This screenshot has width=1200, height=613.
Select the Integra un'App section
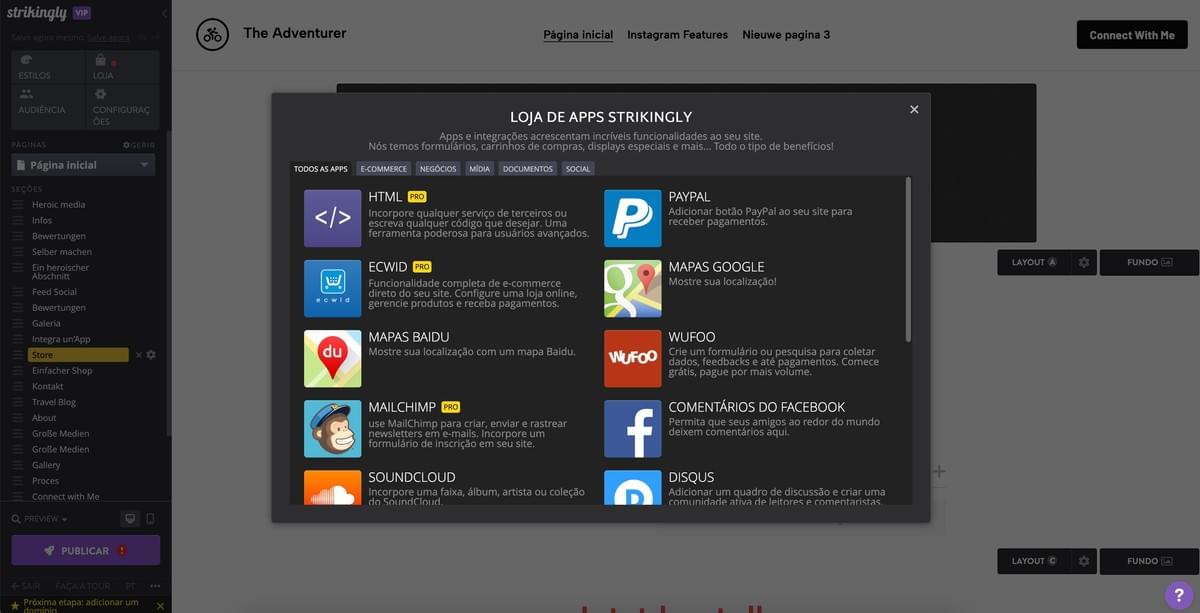coord(61,339)
